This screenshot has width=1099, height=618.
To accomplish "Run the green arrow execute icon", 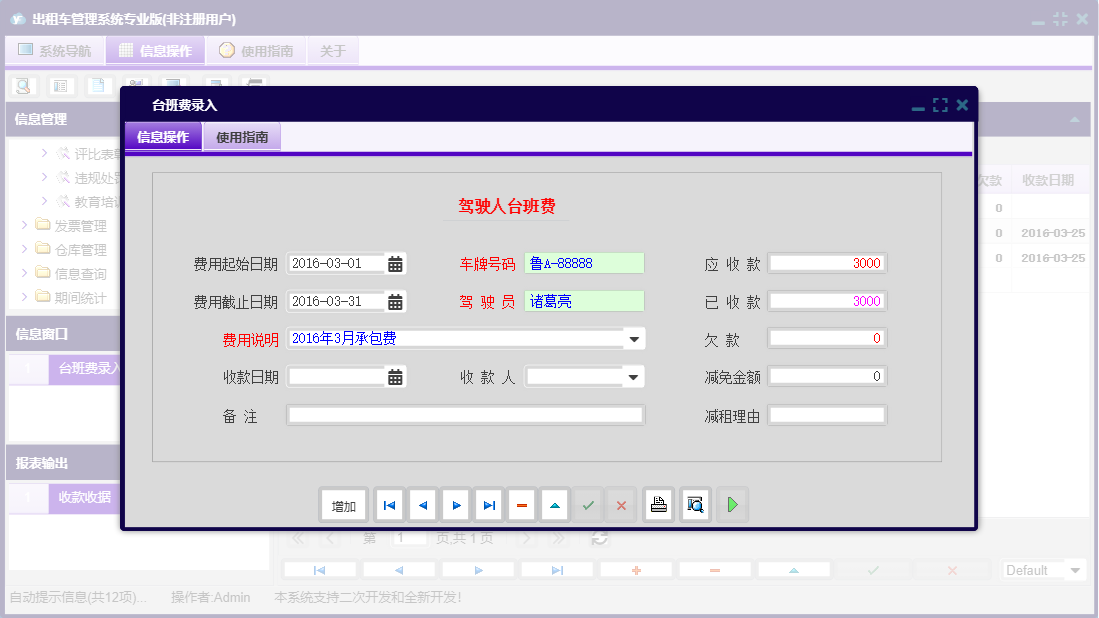I will coord(732,505).
